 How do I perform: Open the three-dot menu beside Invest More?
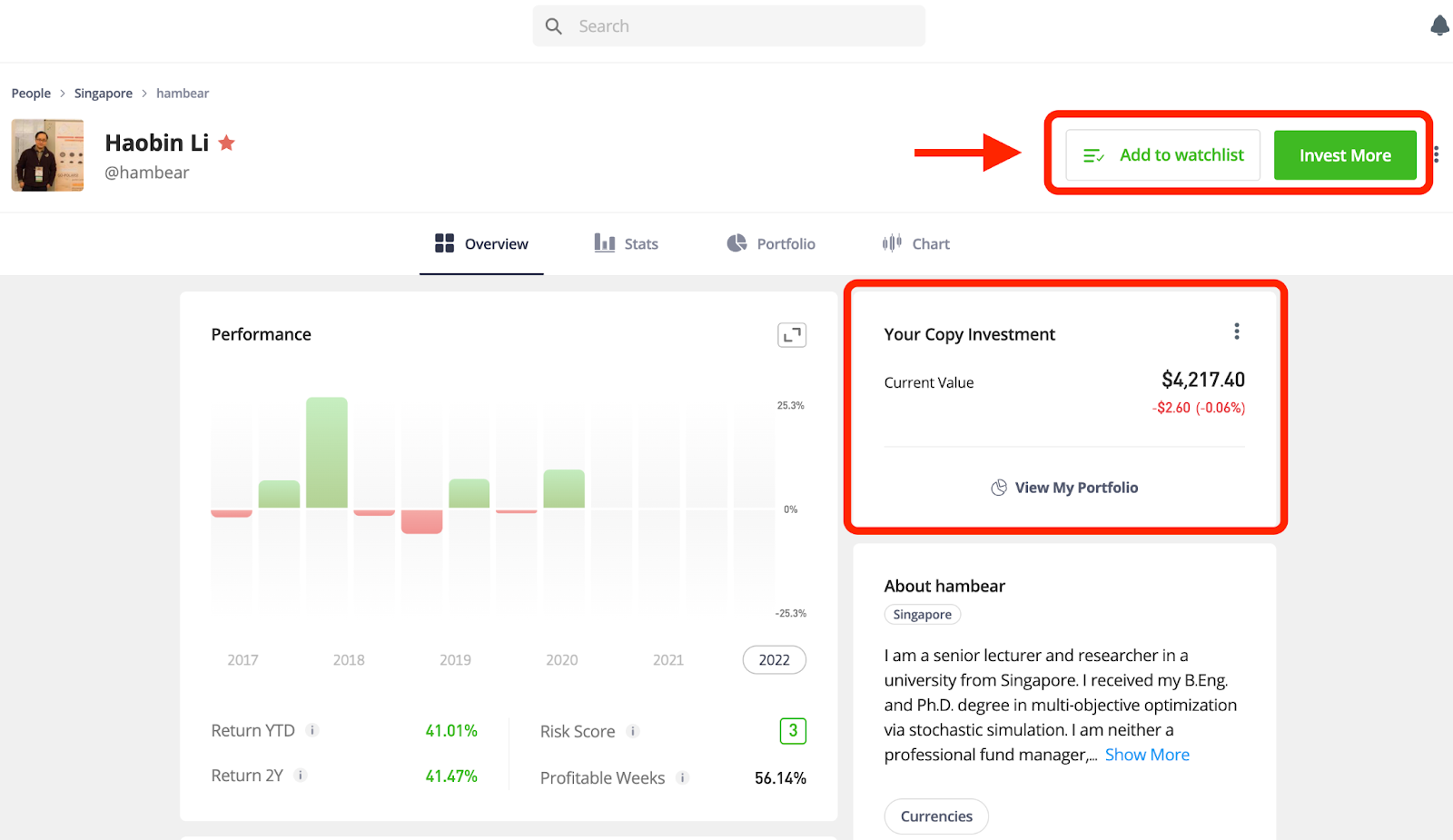(1436, 154)
